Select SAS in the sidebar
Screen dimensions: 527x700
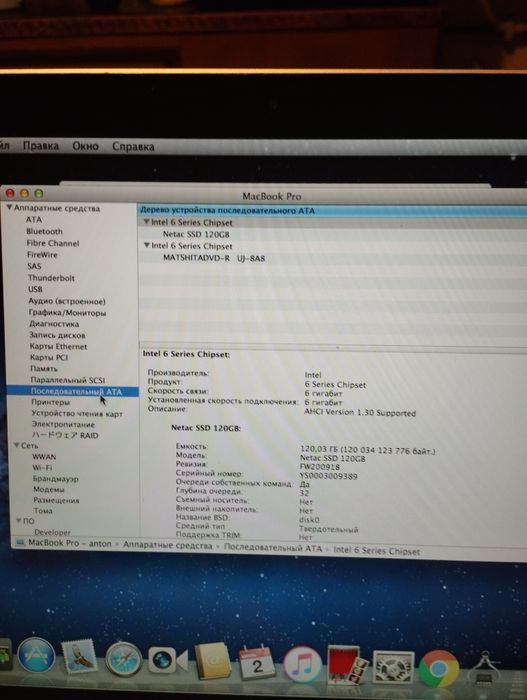(x=34, y=266)
